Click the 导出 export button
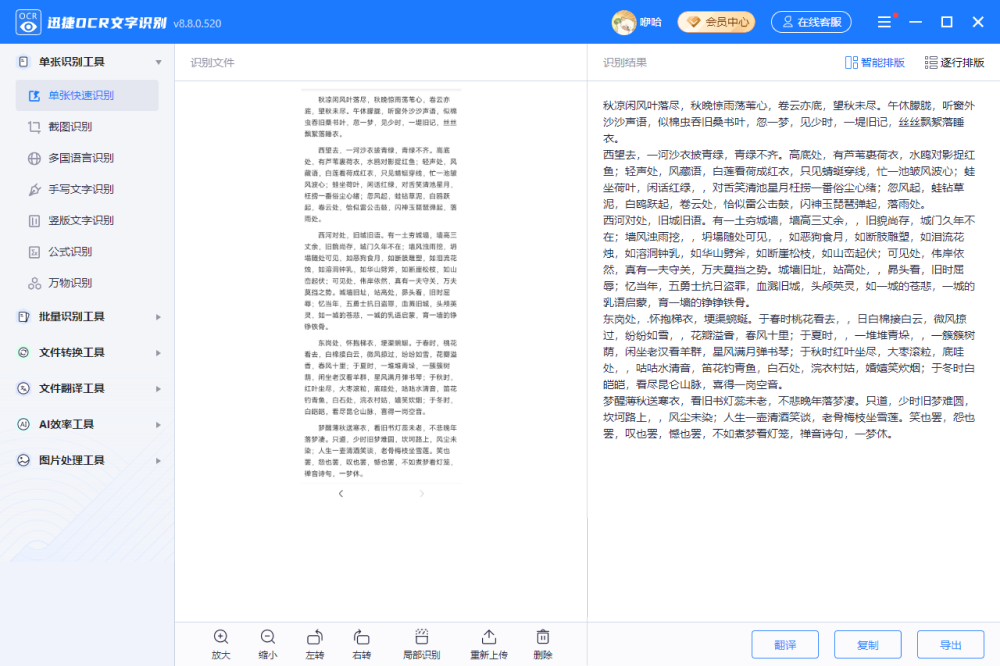Viewport: 1000px width, 666px height. click(x=951, y=645)
